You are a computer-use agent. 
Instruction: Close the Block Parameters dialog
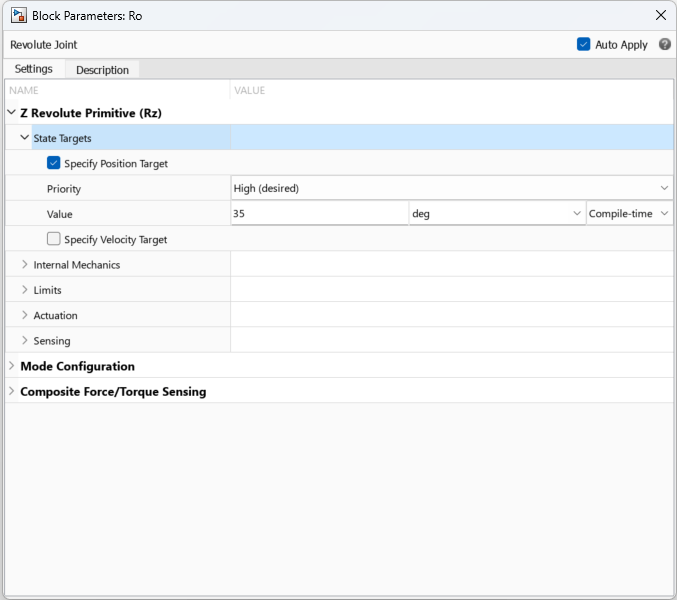point(660,15)
